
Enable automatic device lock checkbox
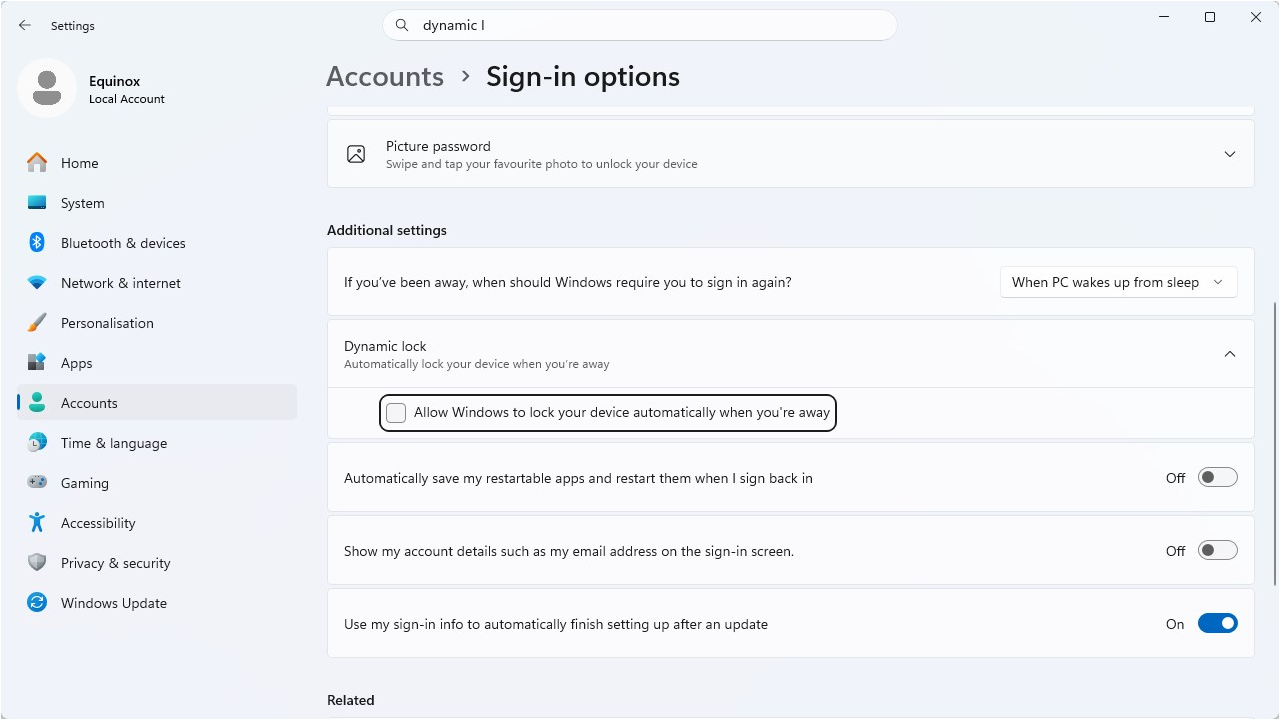click(396, 413)
